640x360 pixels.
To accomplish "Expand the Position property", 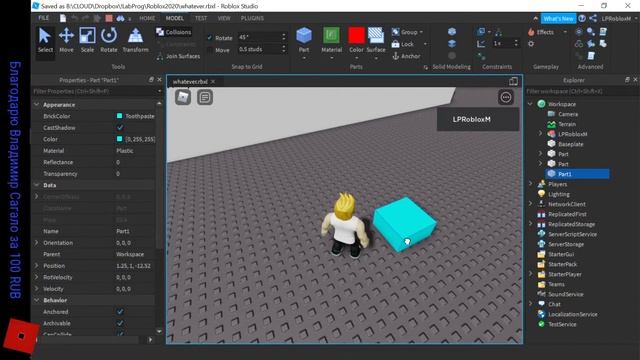I will (36, 265).
